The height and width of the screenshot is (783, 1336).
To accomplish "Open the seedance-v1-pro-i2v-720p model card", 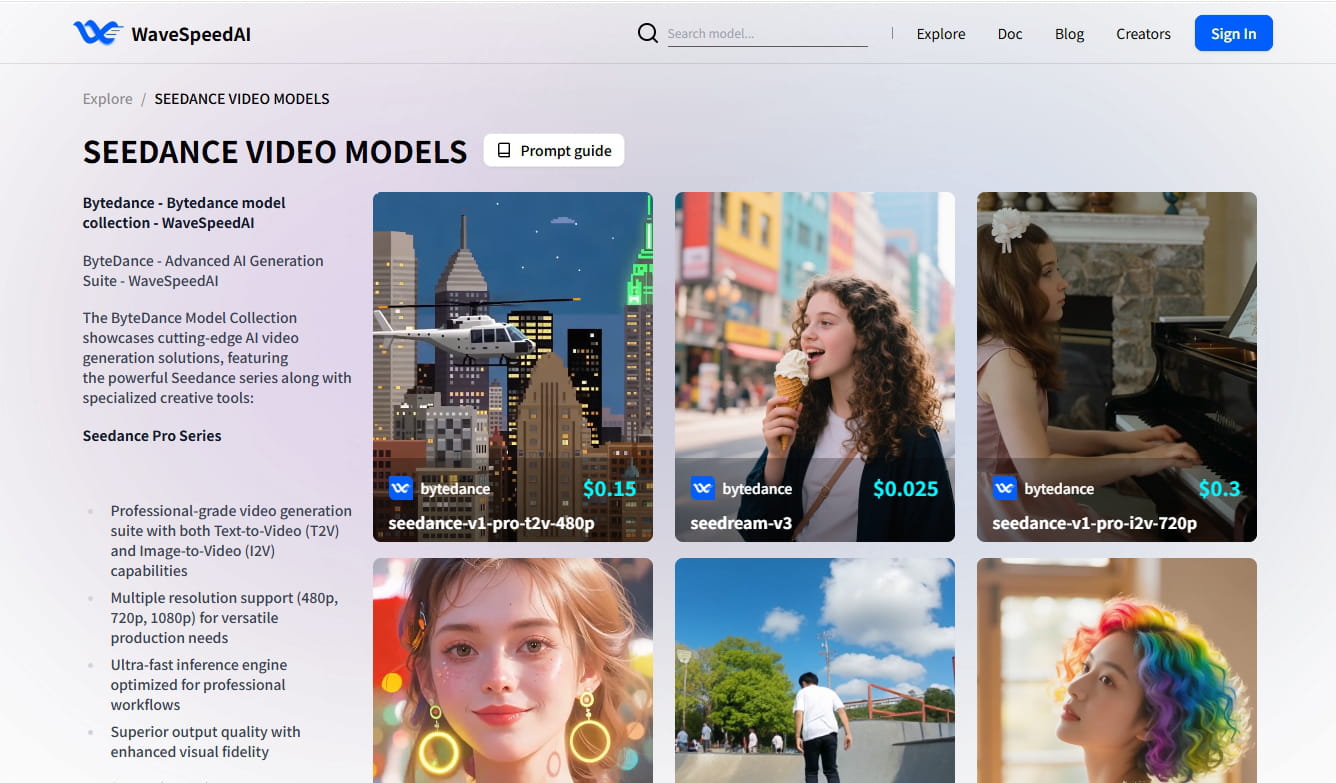I will point(1117,367).
